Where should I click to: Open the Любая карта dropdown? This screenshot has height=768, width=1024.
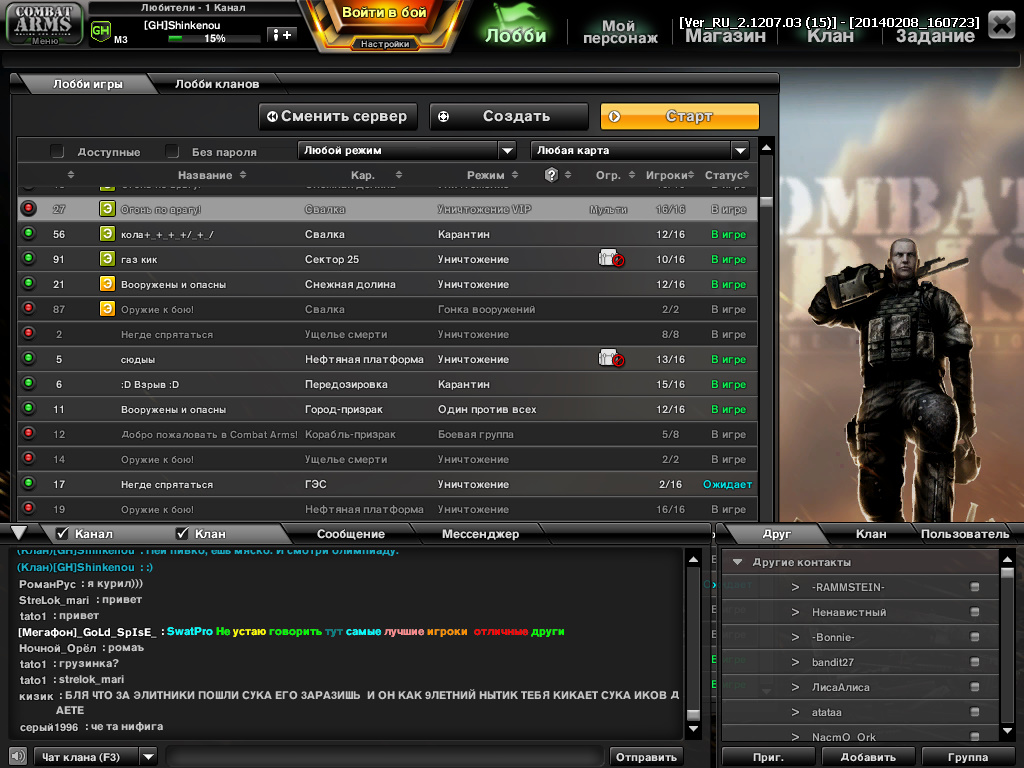coord(640,151)
